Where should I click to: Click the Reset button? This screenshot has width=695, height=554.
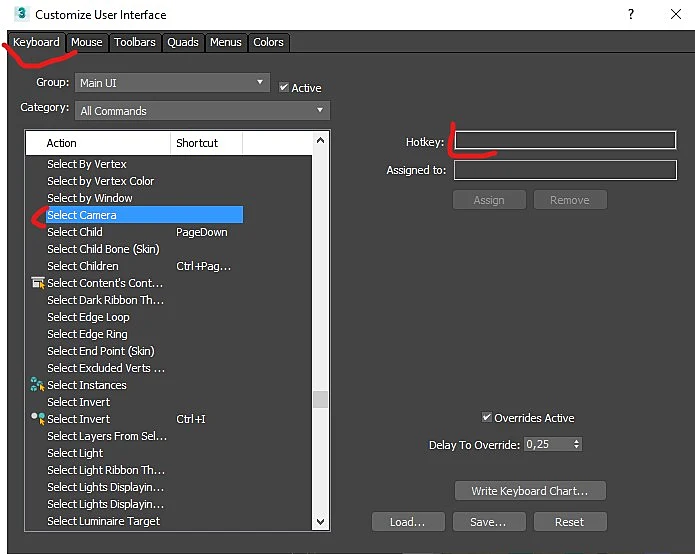[x=570, y=522]
